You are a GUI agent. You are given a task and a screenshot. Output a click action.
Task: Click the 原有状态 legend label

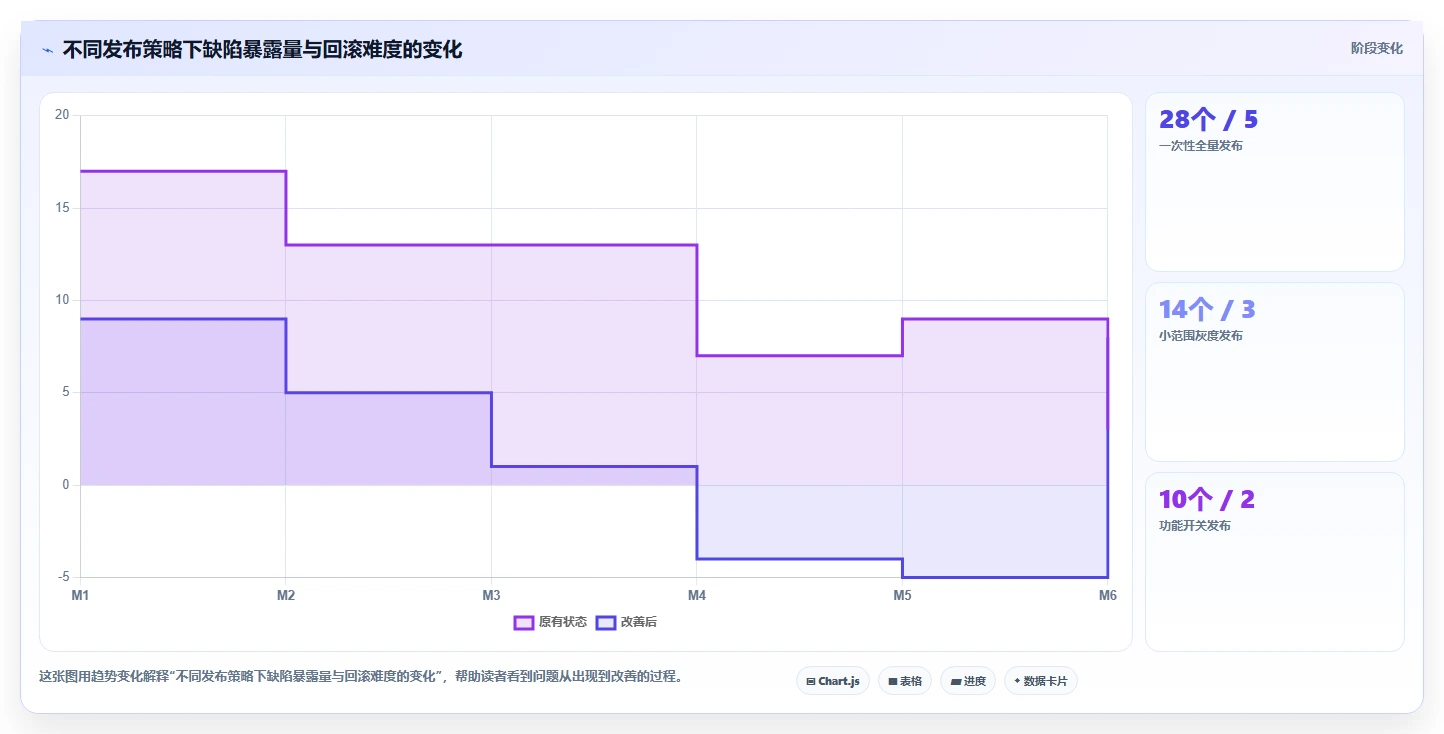tap(563, 622)
